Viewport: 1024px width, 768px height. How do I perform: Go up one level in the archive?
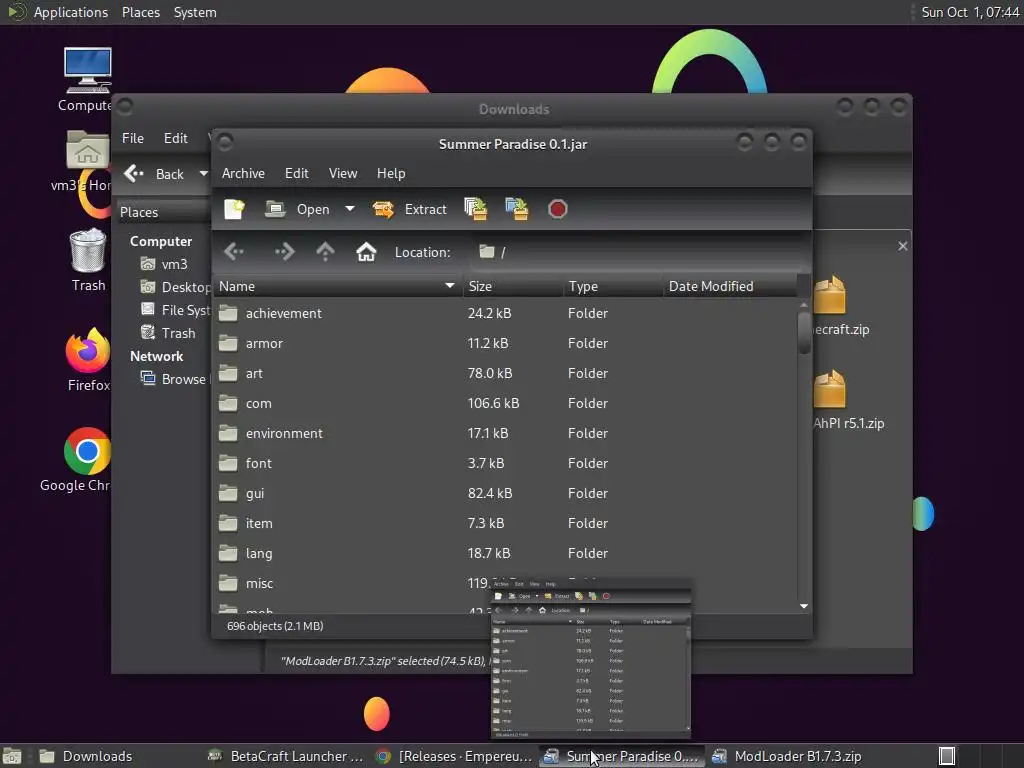coord(325,251)
